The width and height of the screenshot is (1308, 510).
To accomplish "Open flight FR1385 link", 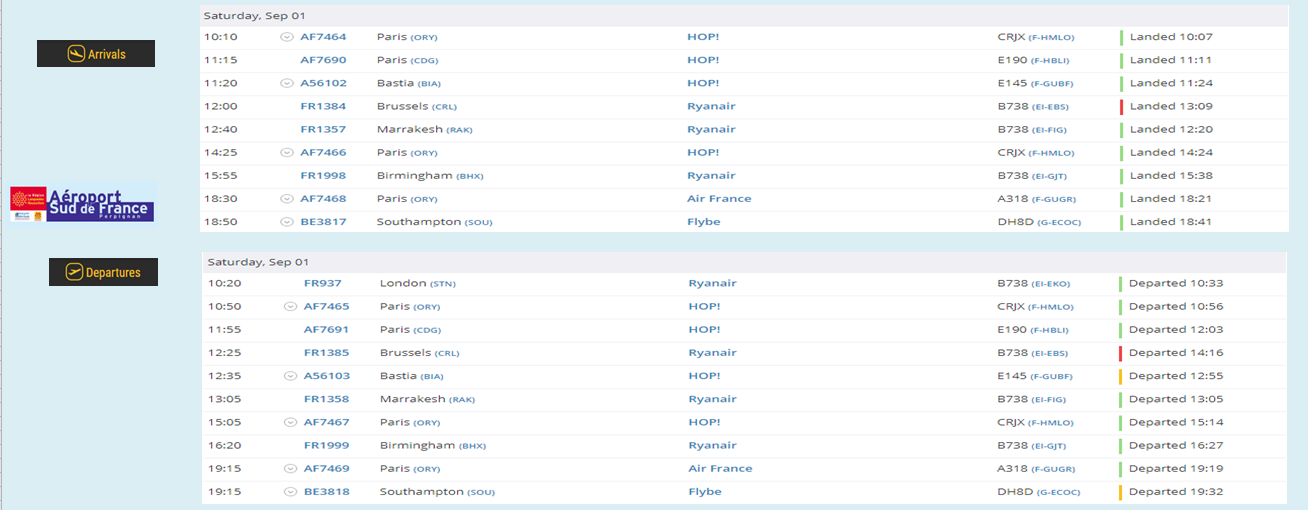I will click(326, 352).
